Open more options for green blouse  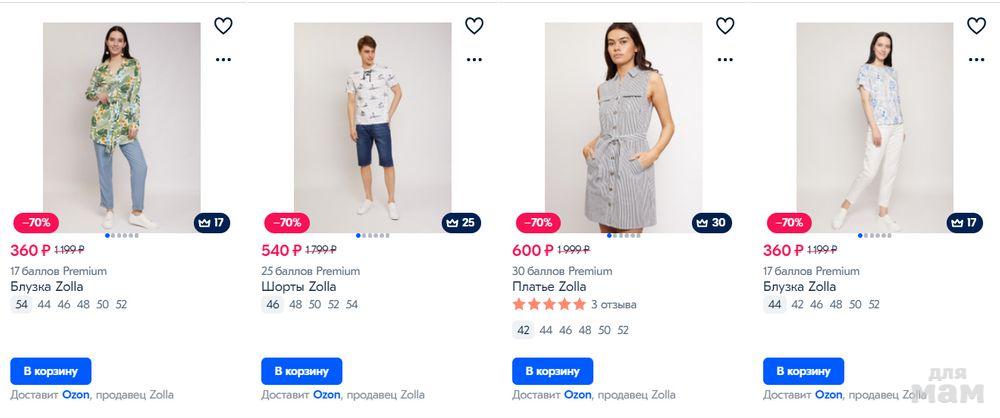click(223, 59)
